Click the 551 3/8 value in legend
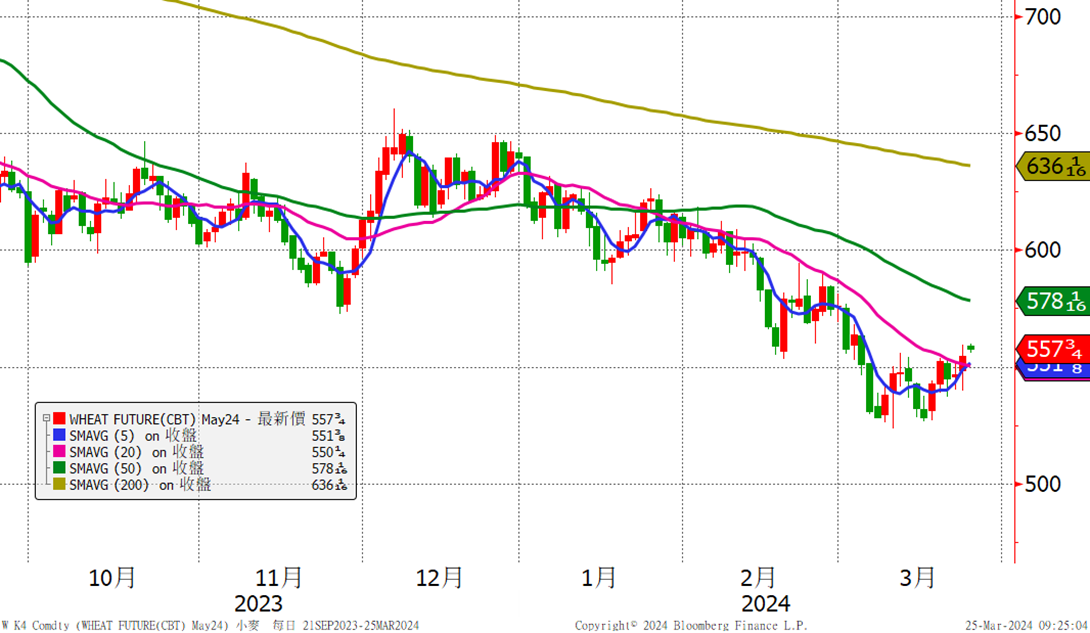This screenshot has width=1090, height=633. pyautogui.click(x=328, y=436)
